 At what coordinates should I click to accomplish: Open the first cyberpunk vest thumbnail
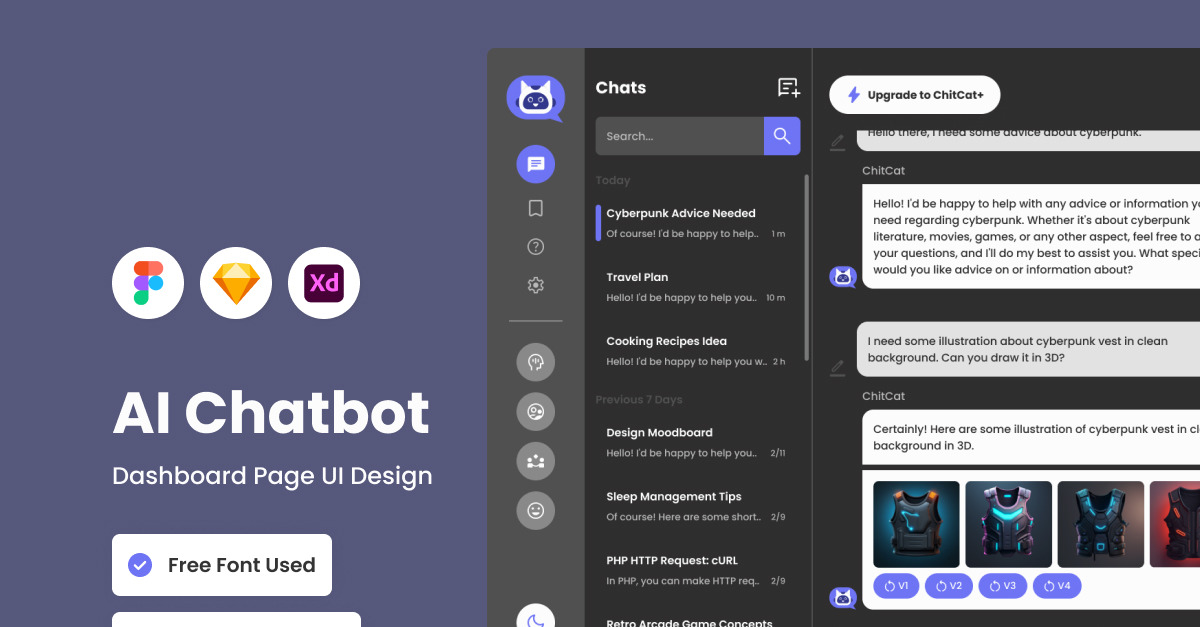pos(916,524)
